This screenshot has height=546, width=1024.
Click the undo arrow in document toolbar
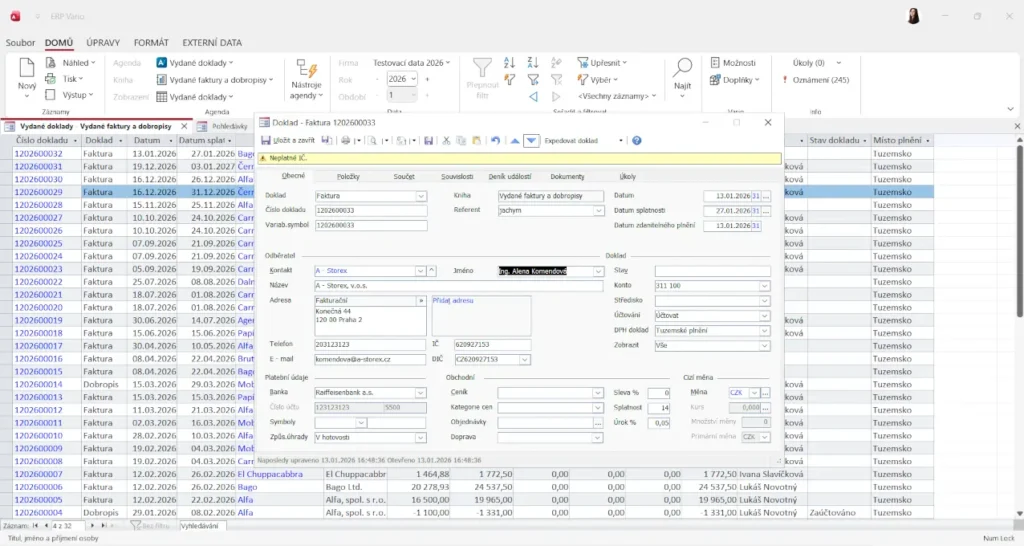(495, 141)
